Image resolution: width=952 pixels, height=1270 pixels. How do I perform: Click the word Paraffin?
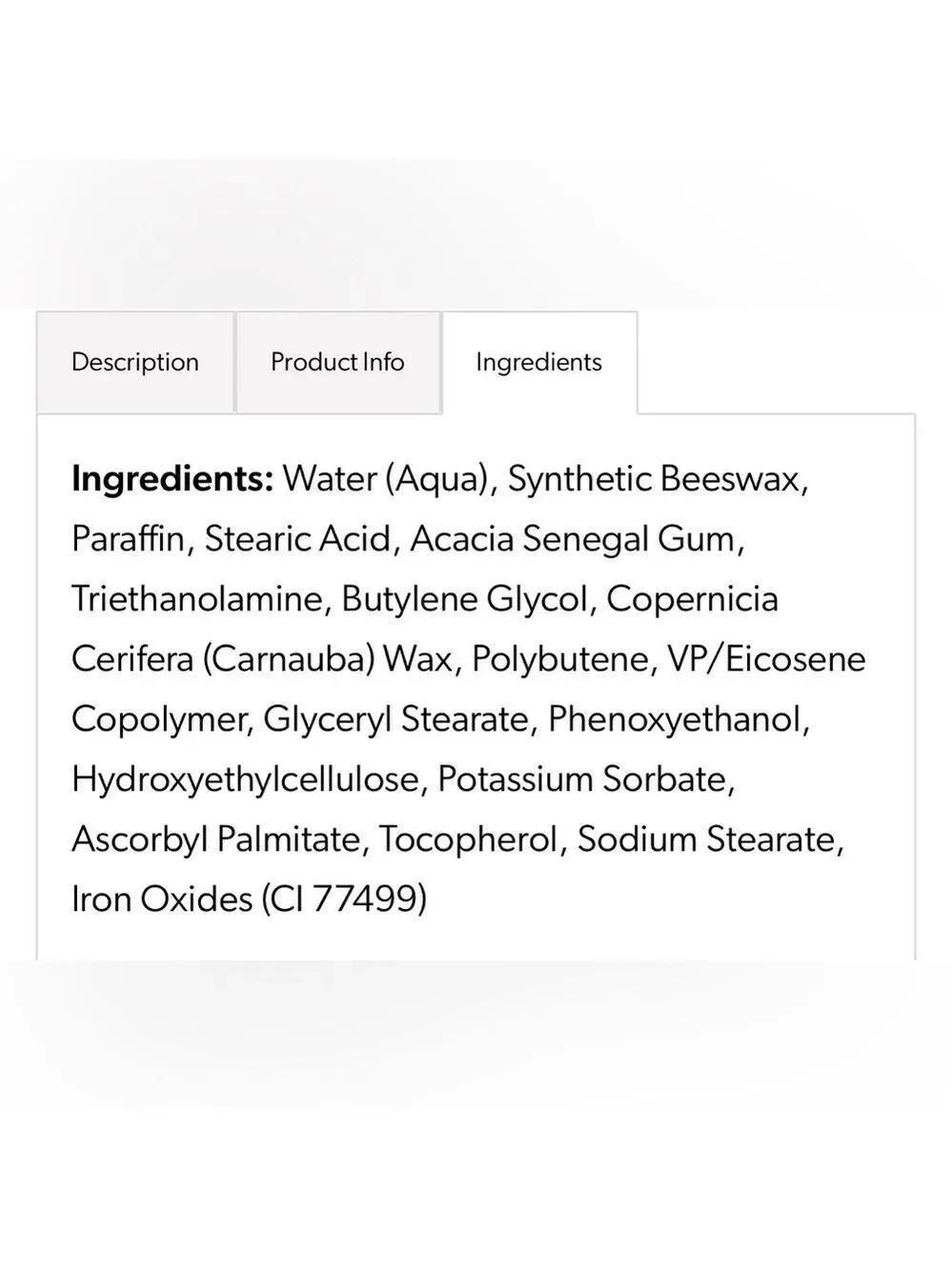128,539
